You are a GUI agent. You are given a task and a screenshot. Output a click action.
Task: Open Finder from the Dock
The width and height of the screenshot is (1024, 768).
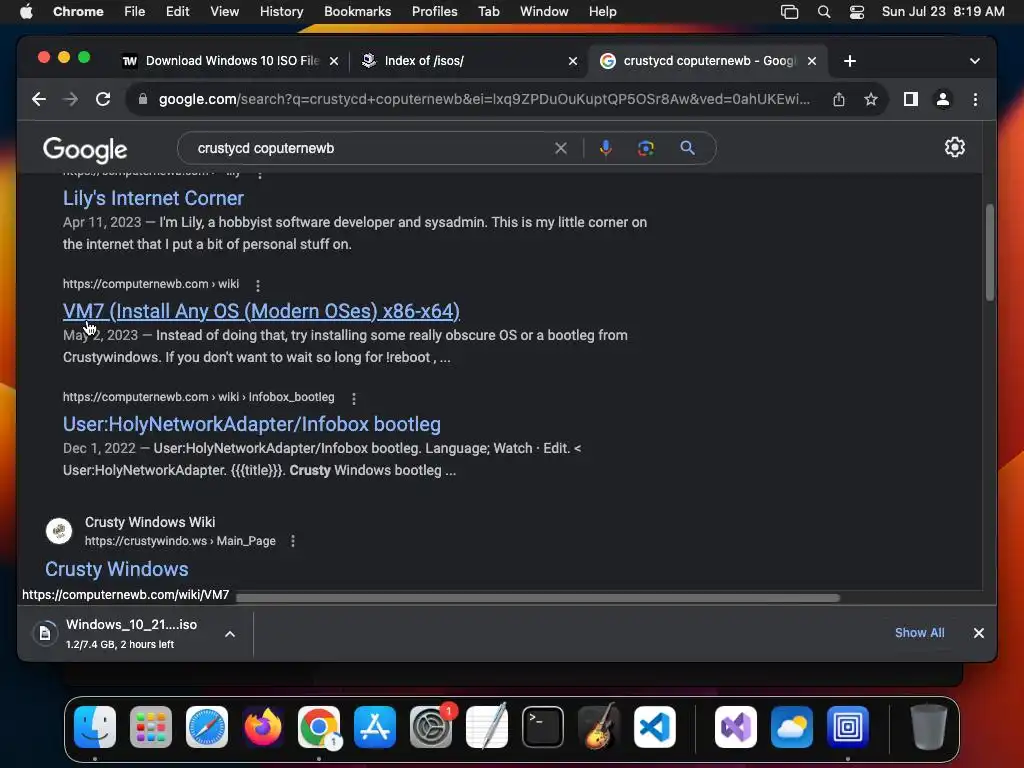pyautogui.click(x=95, y=727)
